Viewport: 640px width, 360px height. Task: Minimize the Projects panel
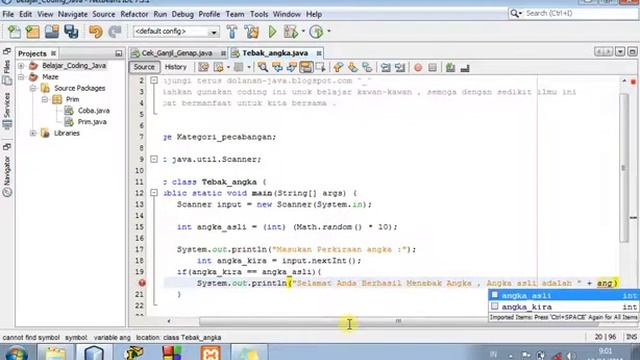click(118, 53)
